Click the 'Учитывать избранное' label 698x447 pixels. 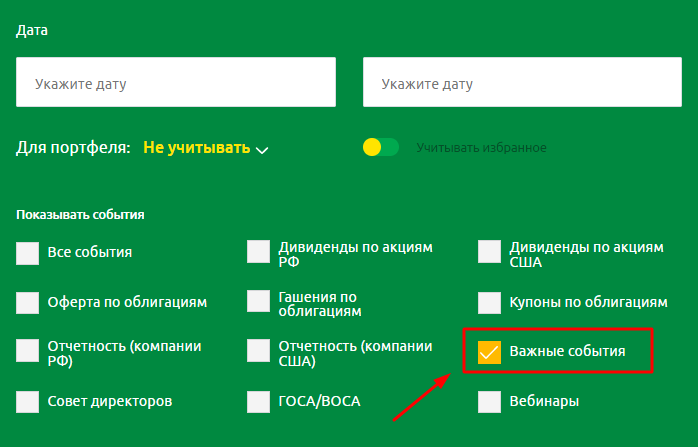(x=481, y=148)
